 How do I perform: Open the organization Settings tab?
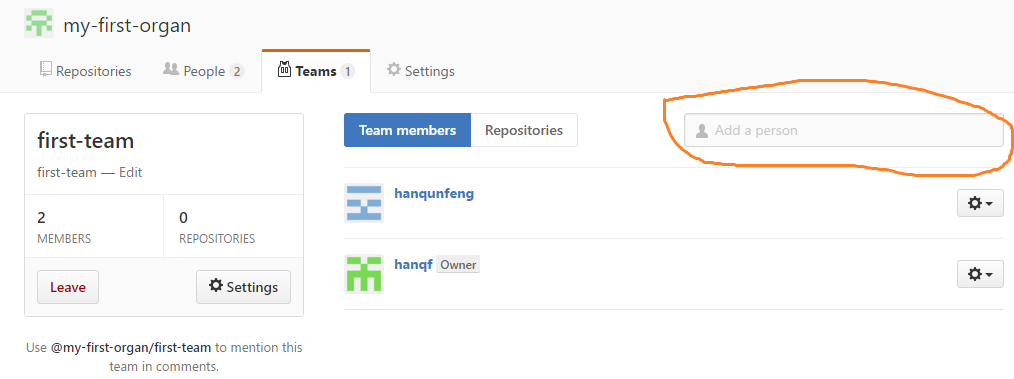pos(421,71)
